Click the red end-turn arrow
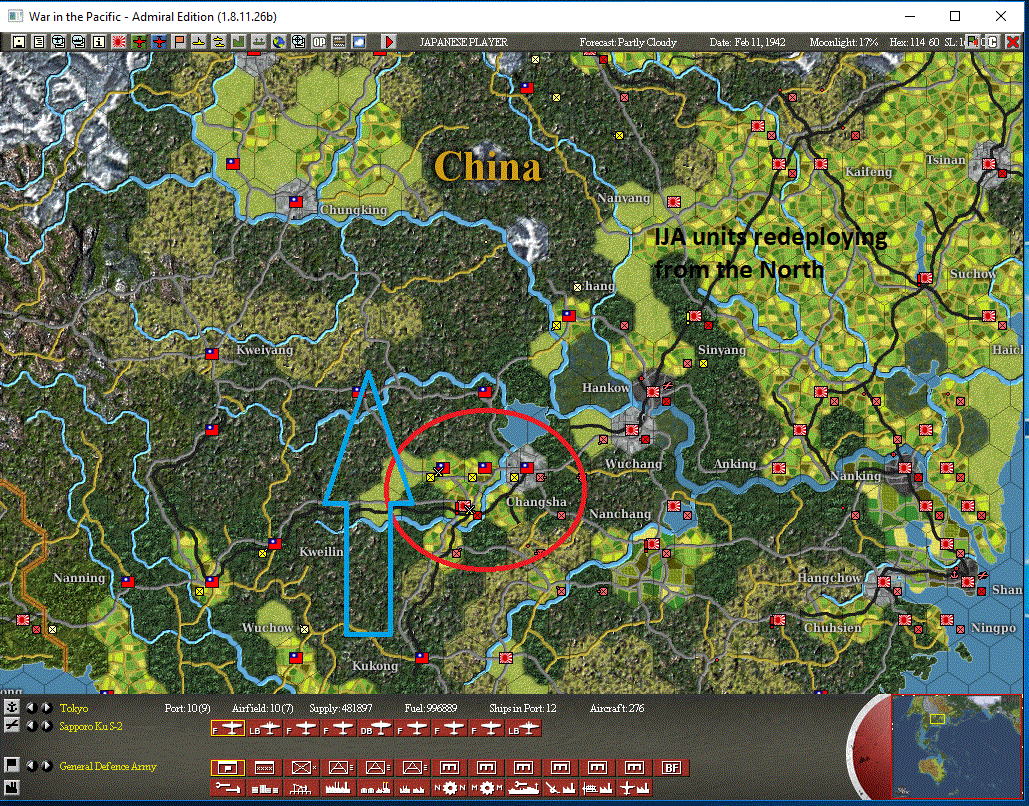 388,42
